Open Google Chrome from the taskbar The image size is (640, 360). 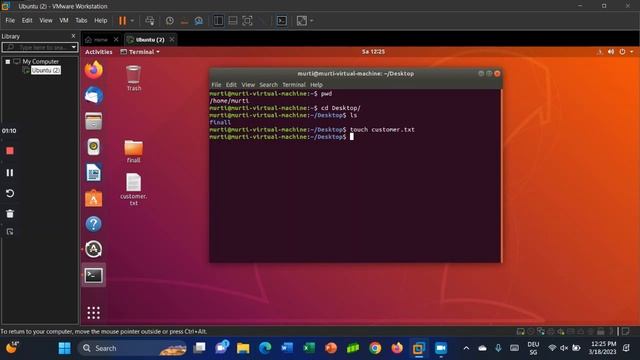click(375, 348)
